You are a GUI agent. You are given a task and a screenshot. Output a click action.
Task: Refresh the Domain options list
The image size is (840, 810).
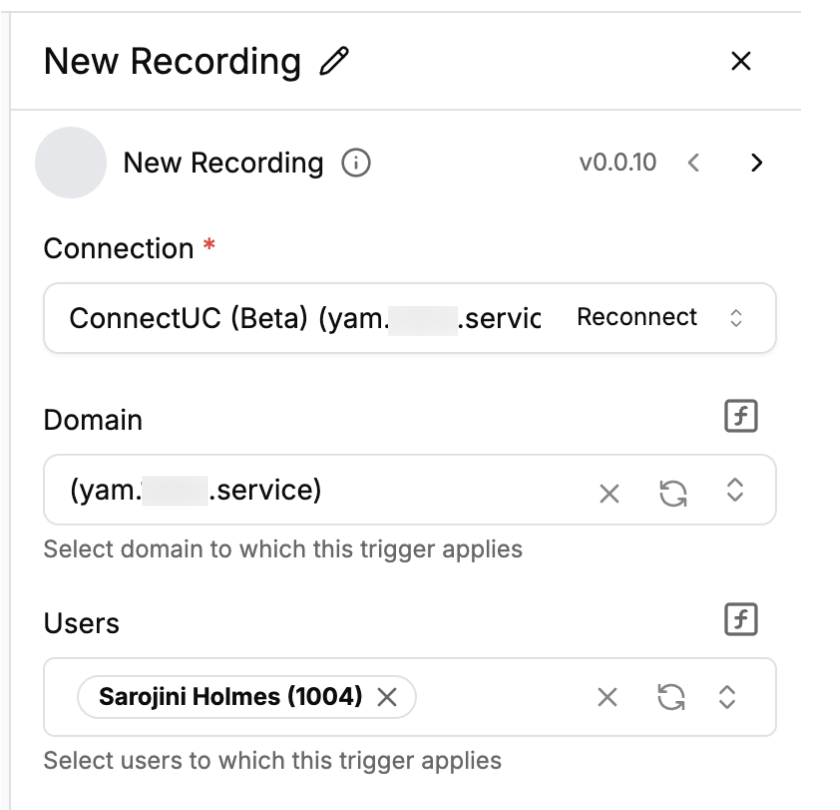coord(673,493)
